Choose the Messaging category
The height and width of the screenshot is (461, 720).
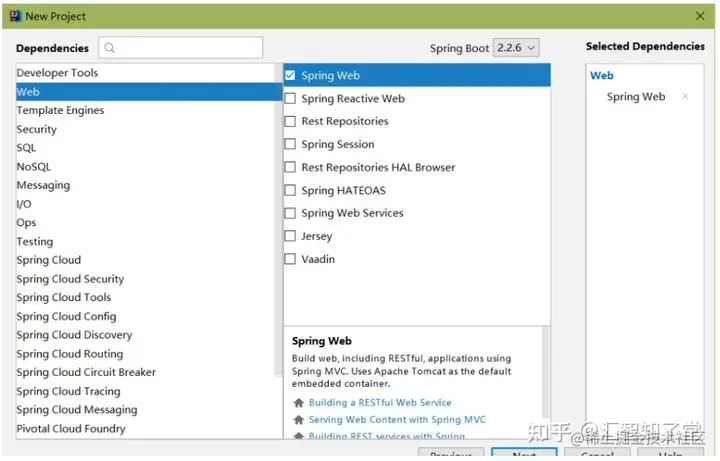[145, 185]
